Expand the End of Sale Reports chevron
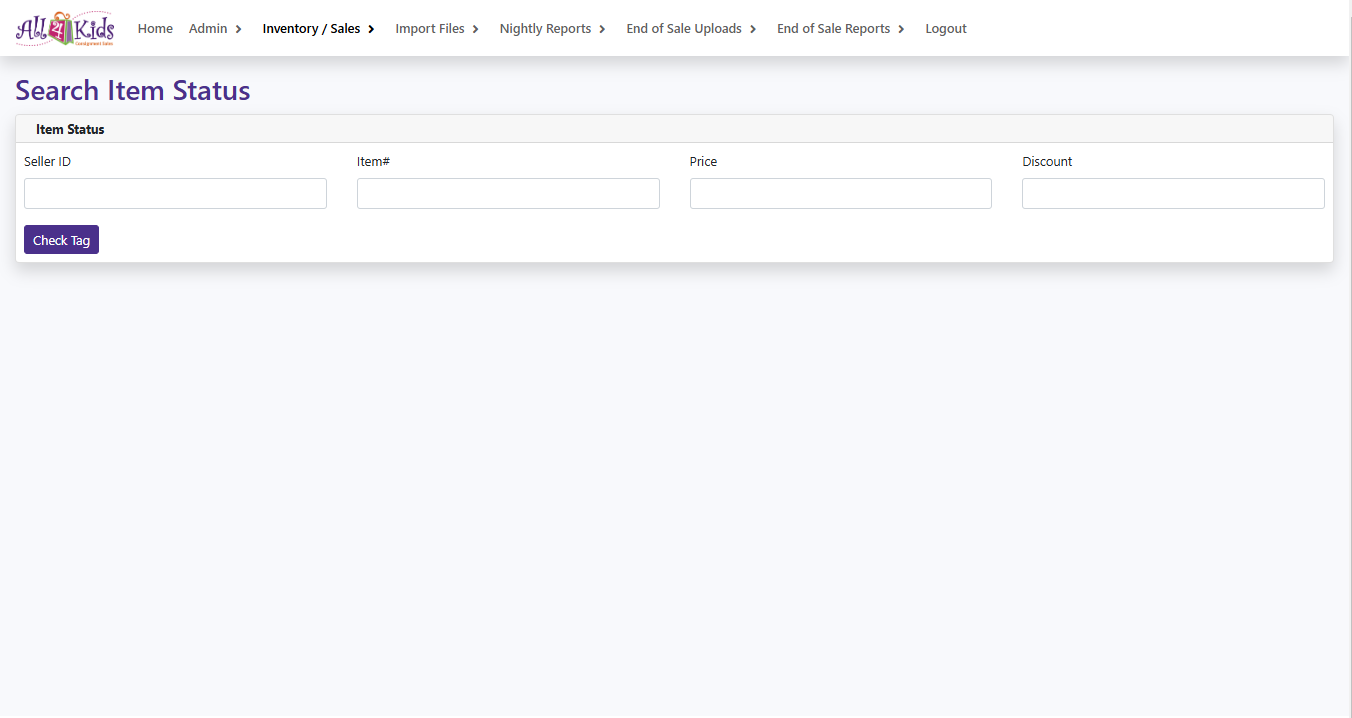Image resolution: width=1352 pixels, height=718 pixels. coord(901,29)
